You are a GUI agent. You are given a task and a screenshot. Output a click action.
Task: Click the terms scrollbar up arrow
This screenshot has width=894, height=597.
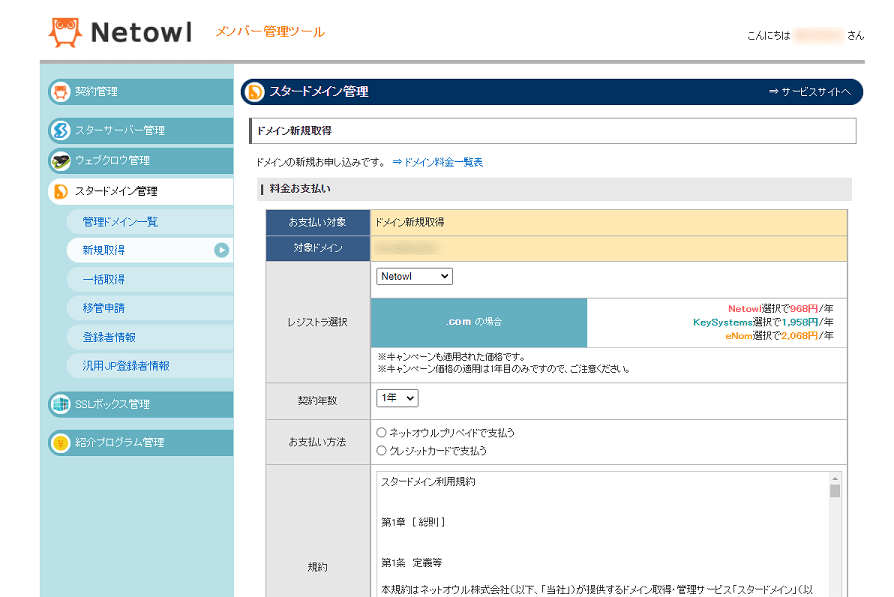point(835,478)
